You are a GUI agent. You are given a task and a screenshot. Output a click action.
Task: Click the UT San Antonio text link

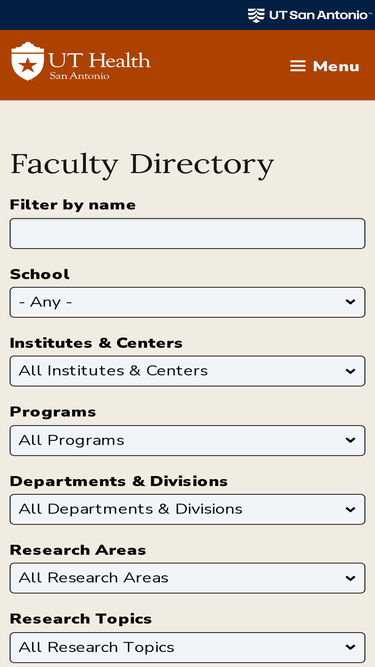(x=318, y=15)
